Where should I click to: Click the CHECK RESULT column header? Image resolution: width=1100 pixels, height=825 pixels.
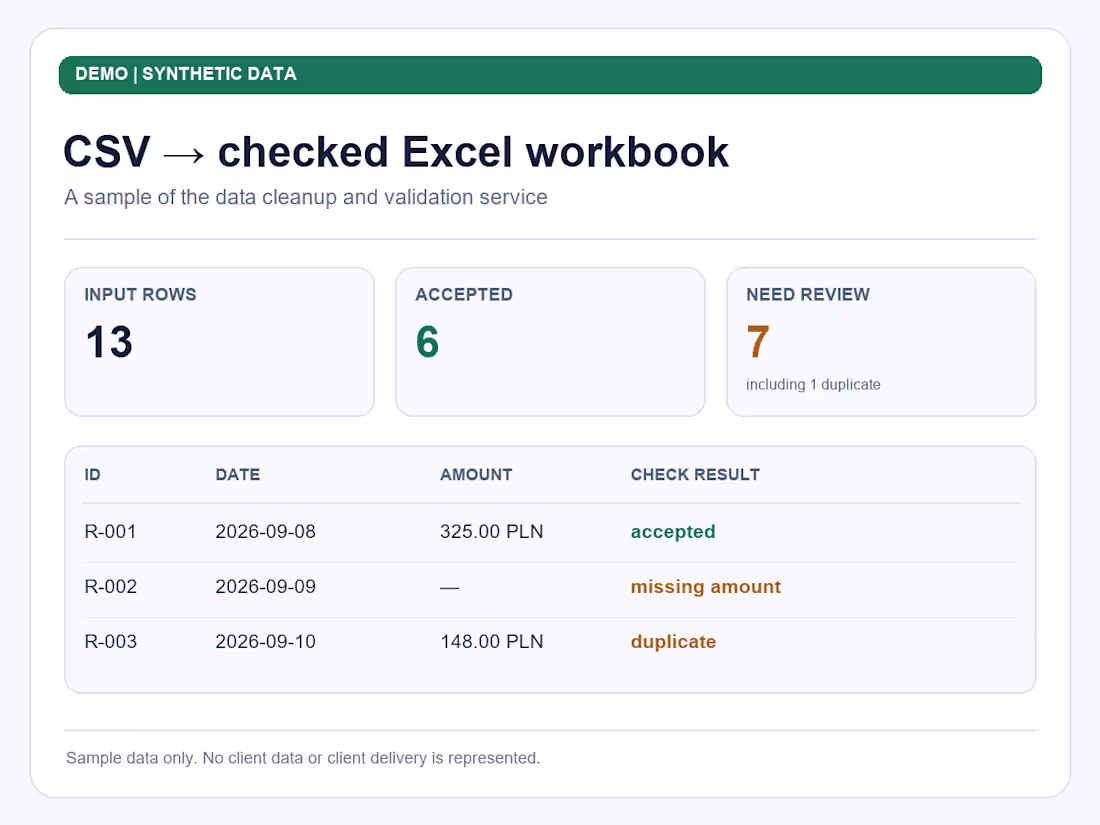click(695, 475)
